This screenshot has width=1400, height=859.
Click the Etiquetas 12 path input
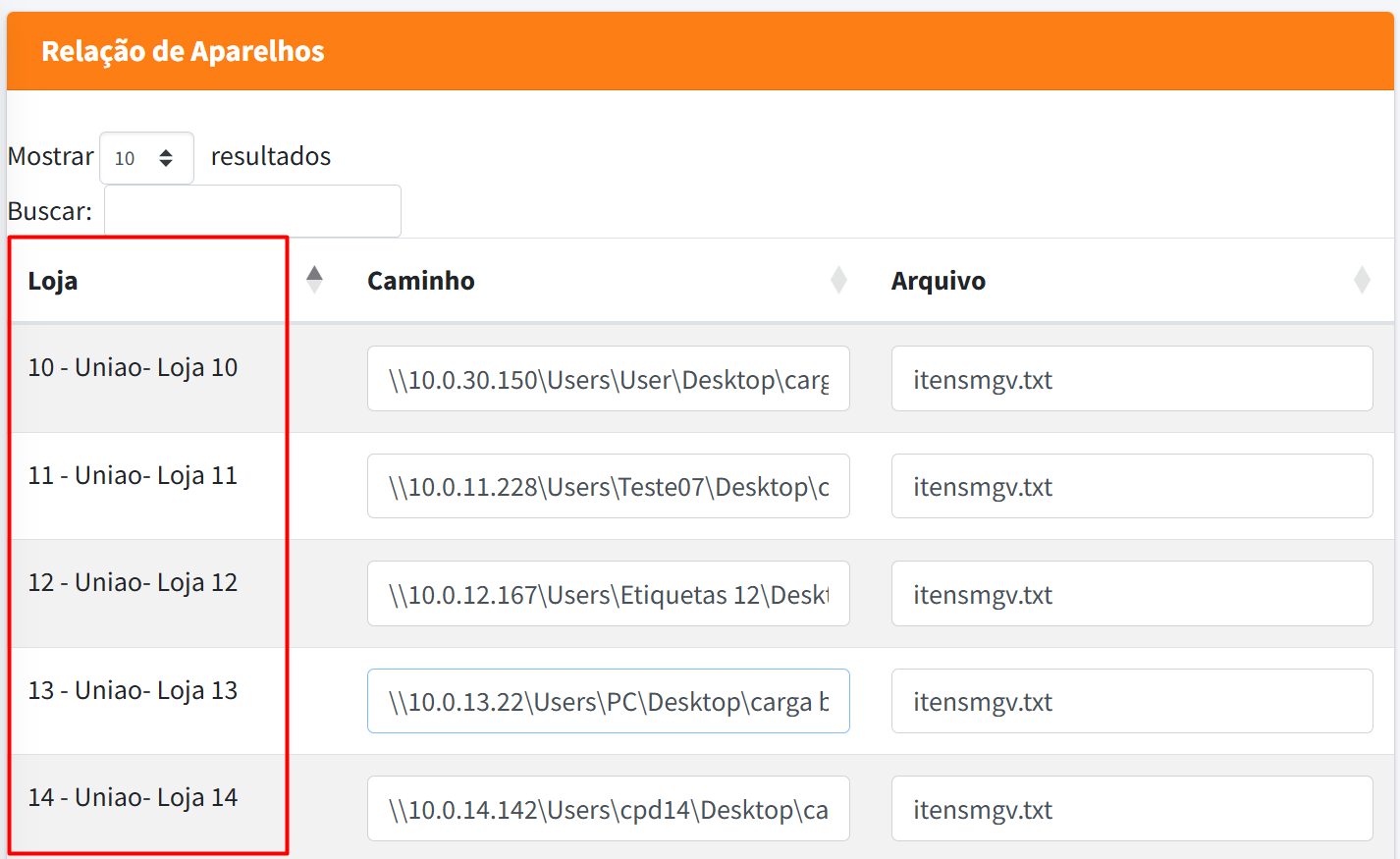608,594
